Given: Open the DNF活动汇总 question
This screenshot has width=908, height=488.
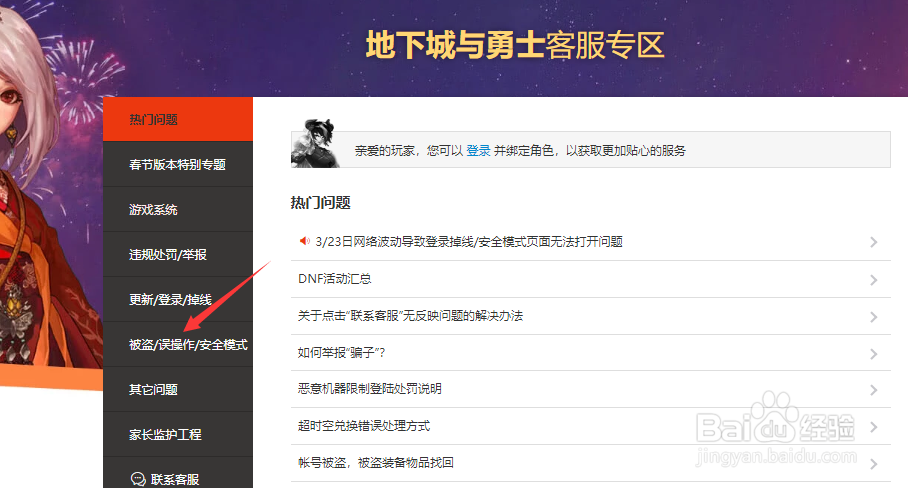Looking at the screenshot, I should click(335, 278).
